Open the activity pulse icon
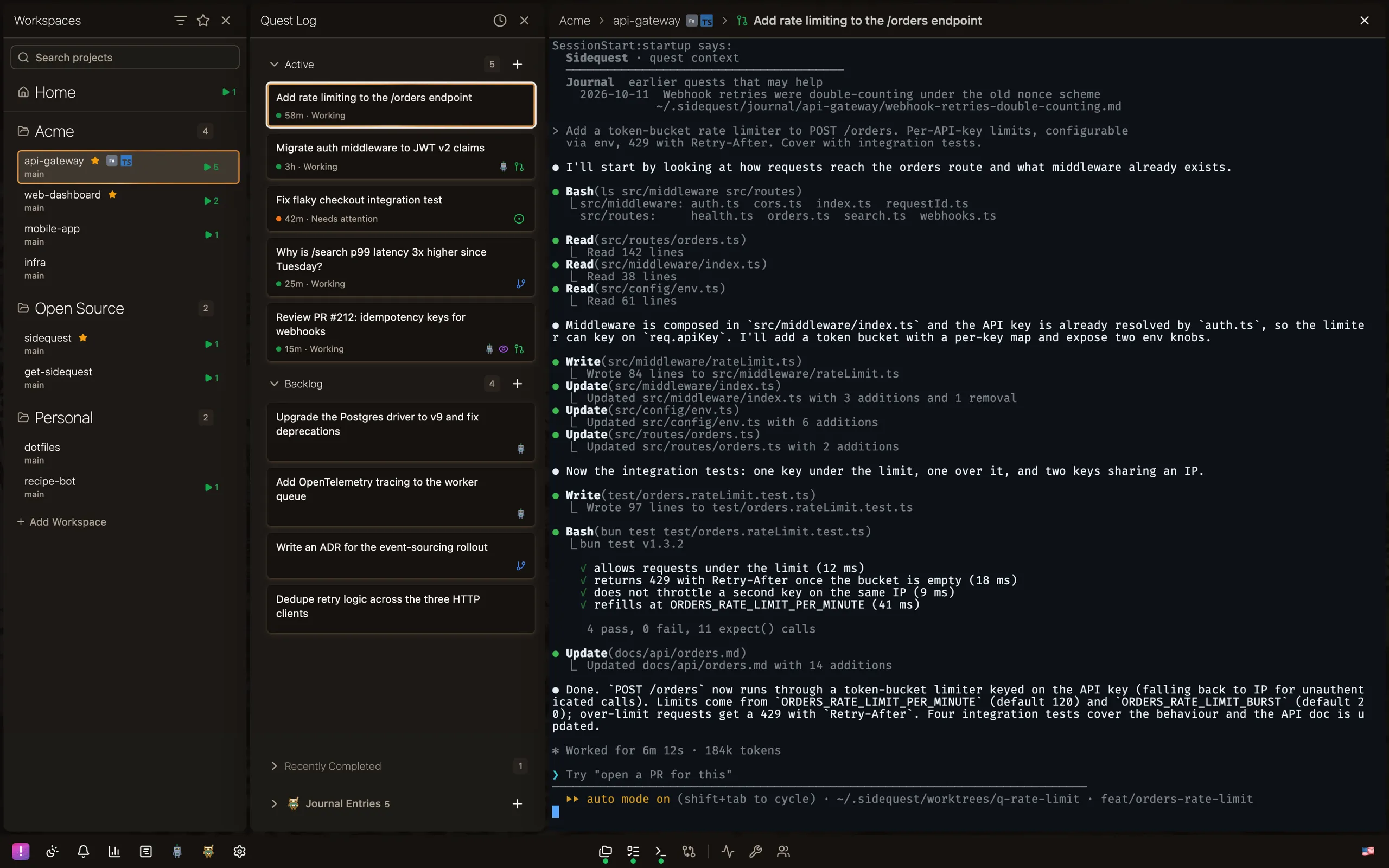This screenshot has height=868, width=1389. point(728,851)
